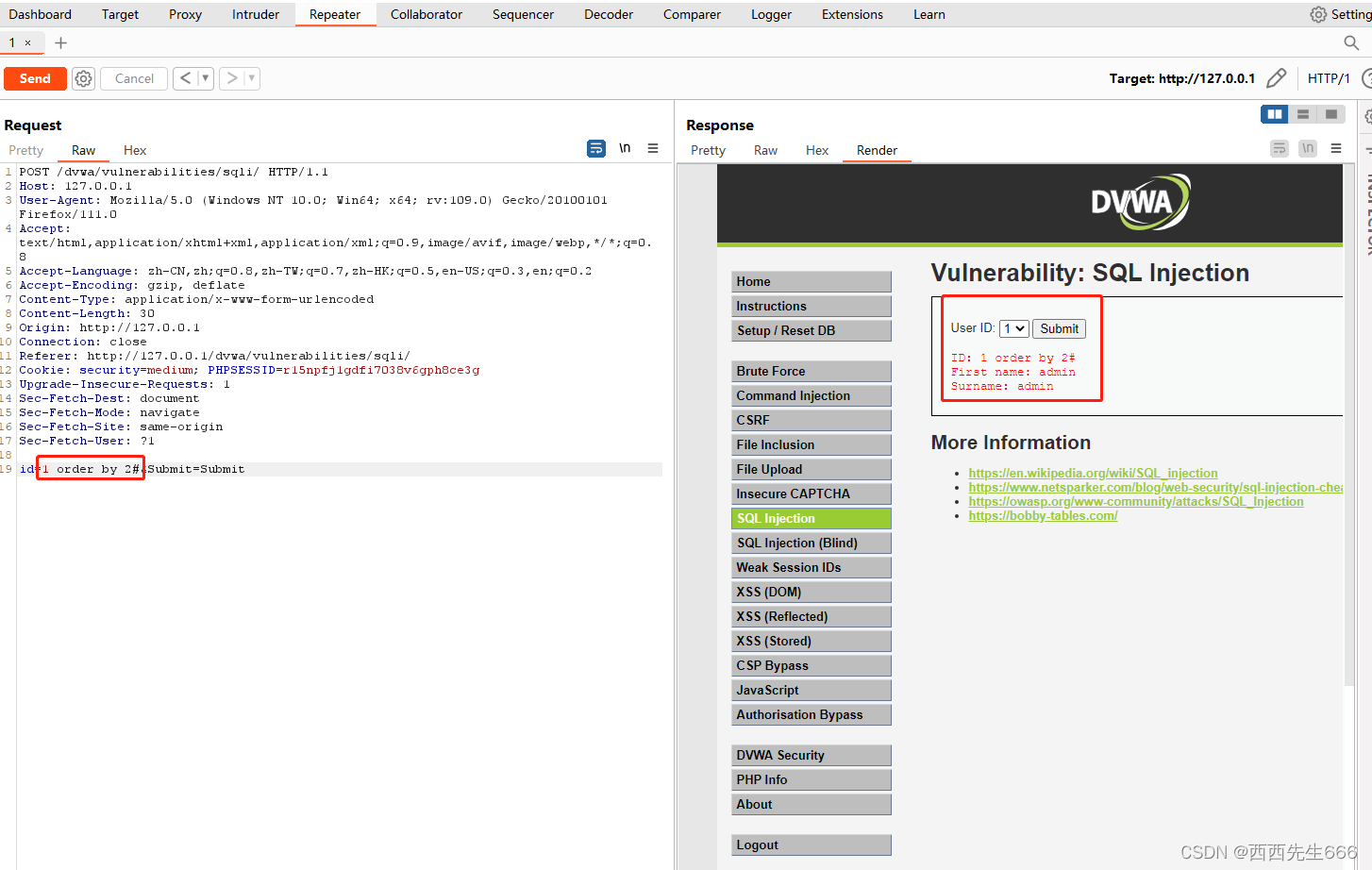The image size is (1372, 870).
Task: Click 'First name: admin' result text
Action: [x=1012, y=372]
